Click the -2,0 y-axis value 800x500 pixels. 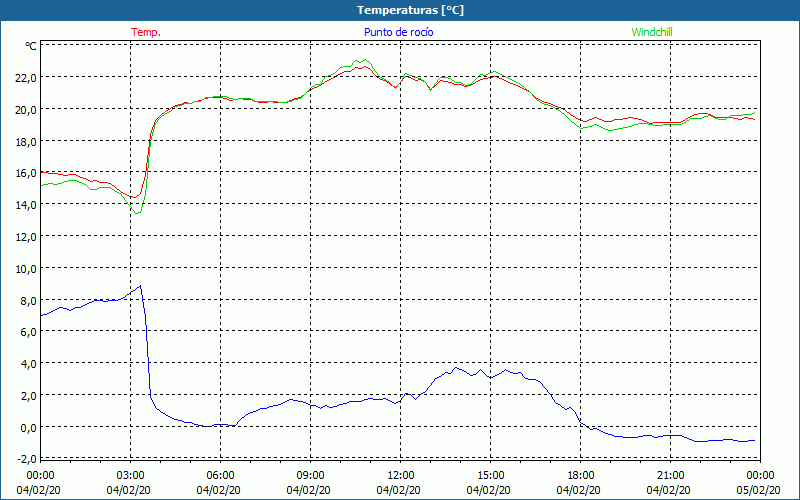pos(27,459)
